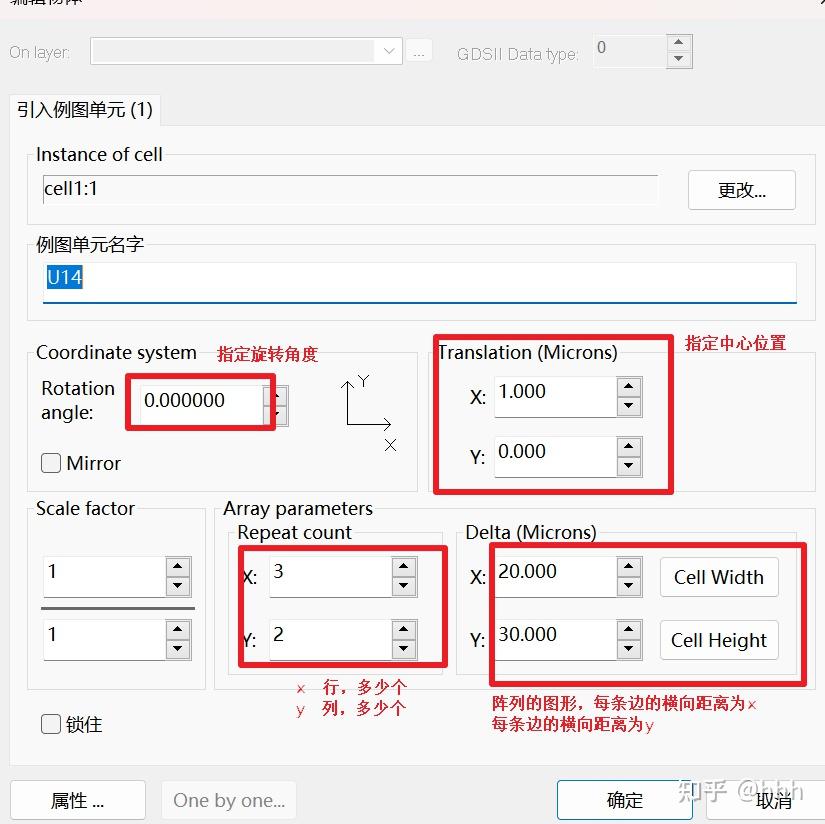
Task: Toggle the Mirror checkbox
Action: point(50,463)
